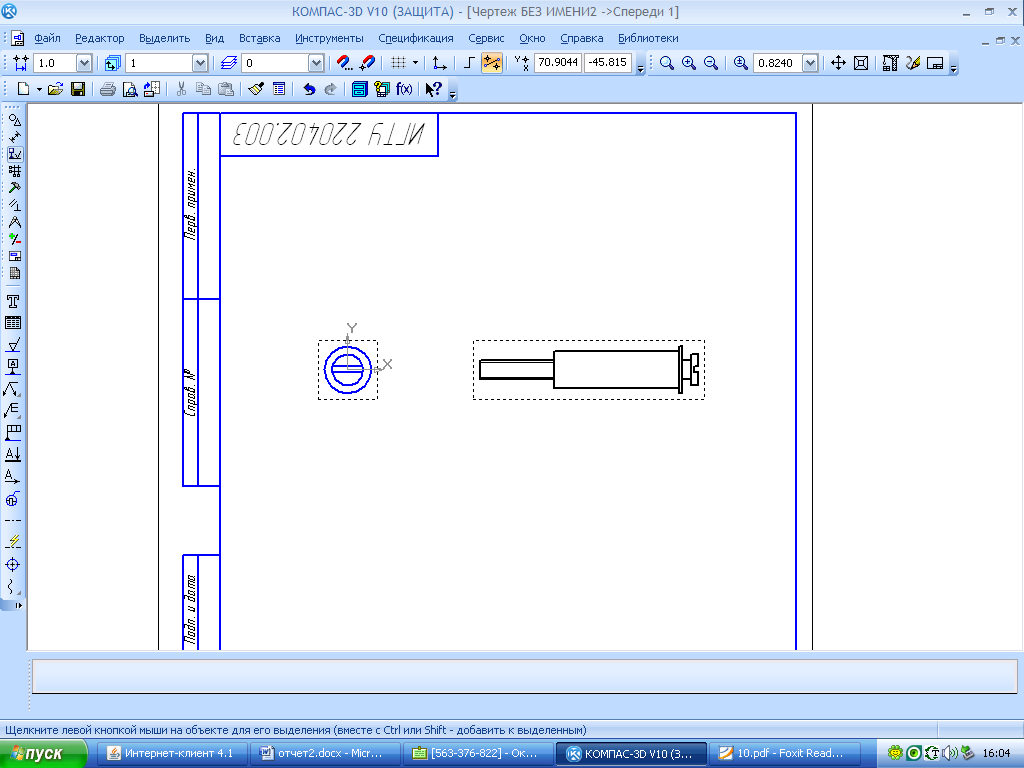This screenshot has height=768, width=1024.
Task: Click the Zoom in magnifier icon
Action: (x=688, y=63)
